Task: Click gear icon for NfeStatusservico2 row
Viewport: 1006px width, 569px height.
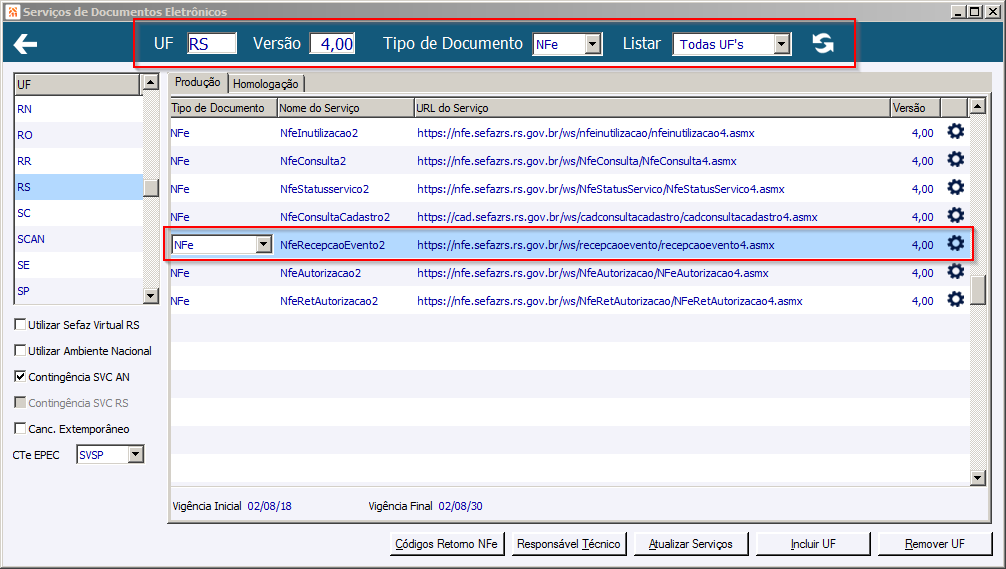Action: [x=955, y=187]
